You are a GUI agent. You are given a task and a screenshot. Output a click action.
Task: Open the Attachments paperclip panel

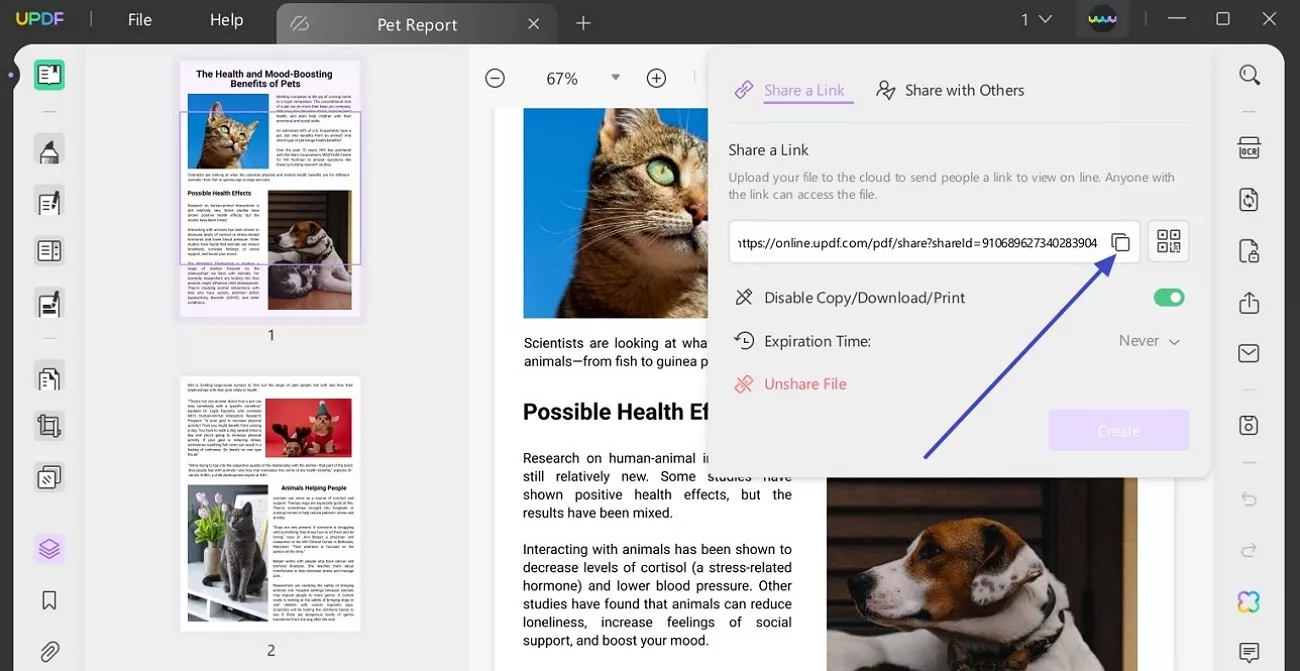[49, 652]
